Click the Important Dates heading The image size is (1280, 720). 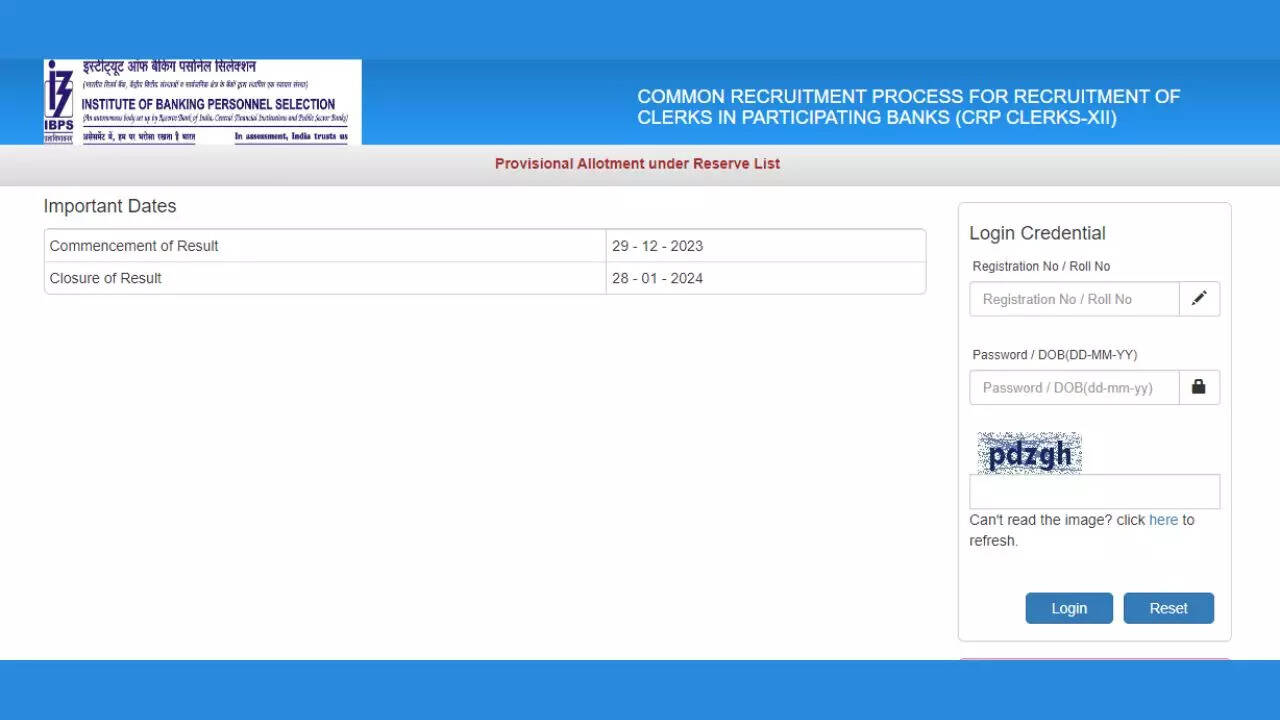coord(110,206)
